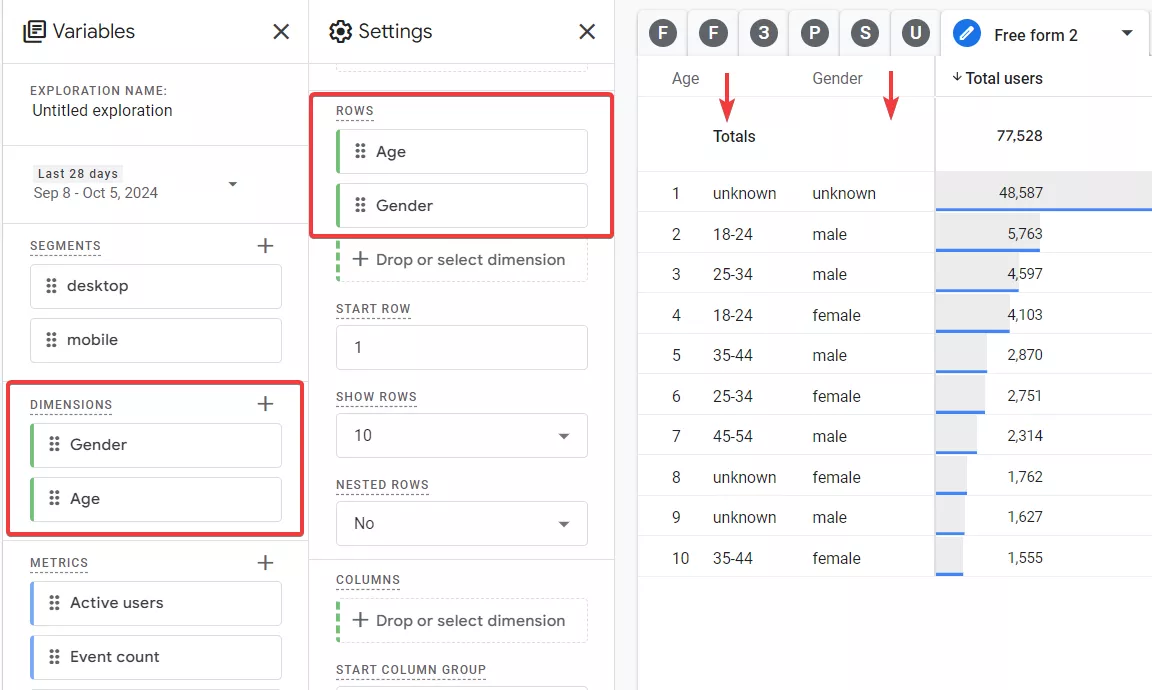Open the date range dropdown
This screenshot has height=690, width=1152.
pyautogui.click(x=232, y=184)
